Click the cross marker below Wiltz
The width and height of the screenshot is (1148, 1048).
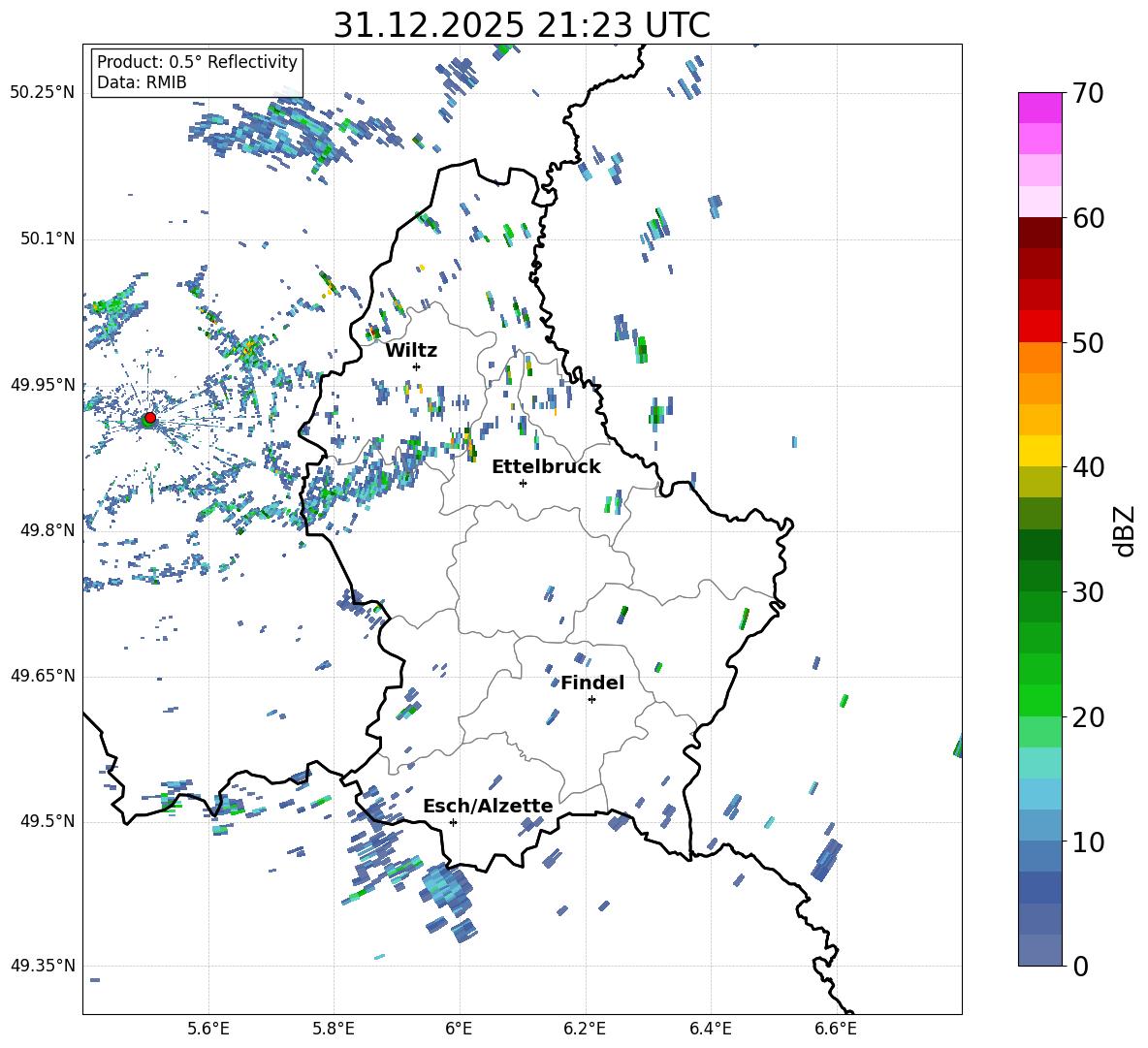(417, 366)
